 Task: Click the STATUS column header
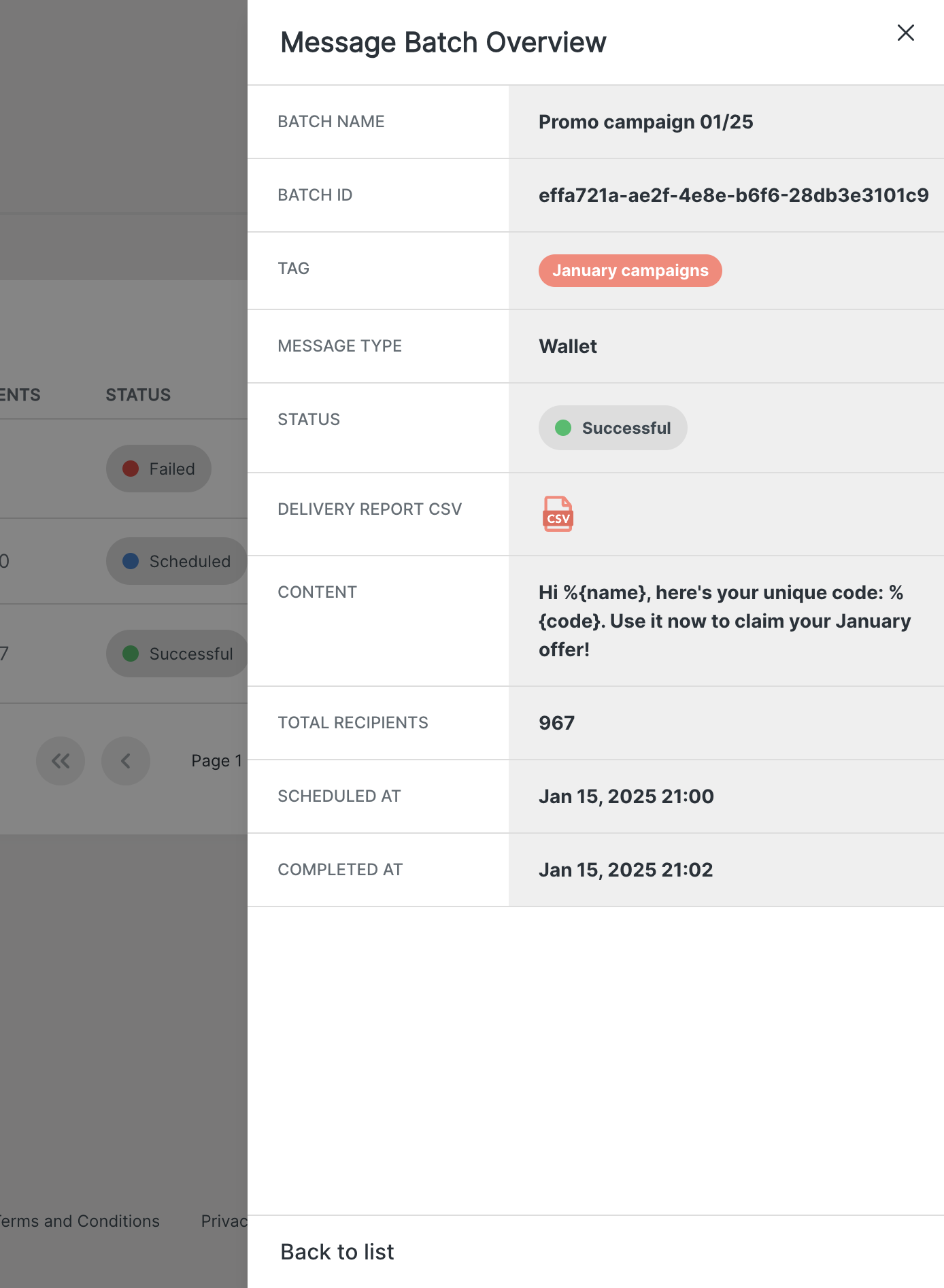(138, 395)
